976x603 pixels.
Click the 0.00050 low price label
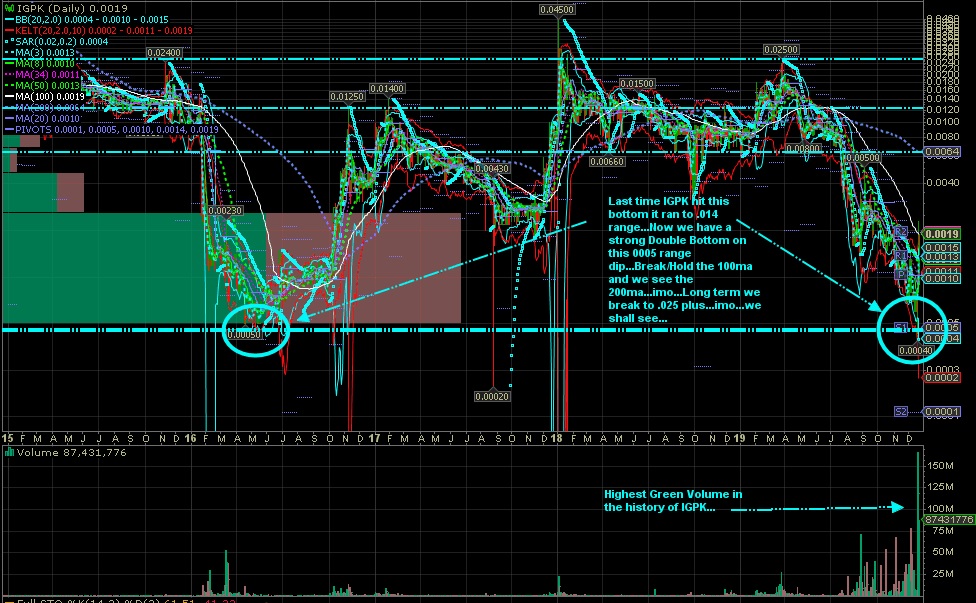[x=243, y=334]
